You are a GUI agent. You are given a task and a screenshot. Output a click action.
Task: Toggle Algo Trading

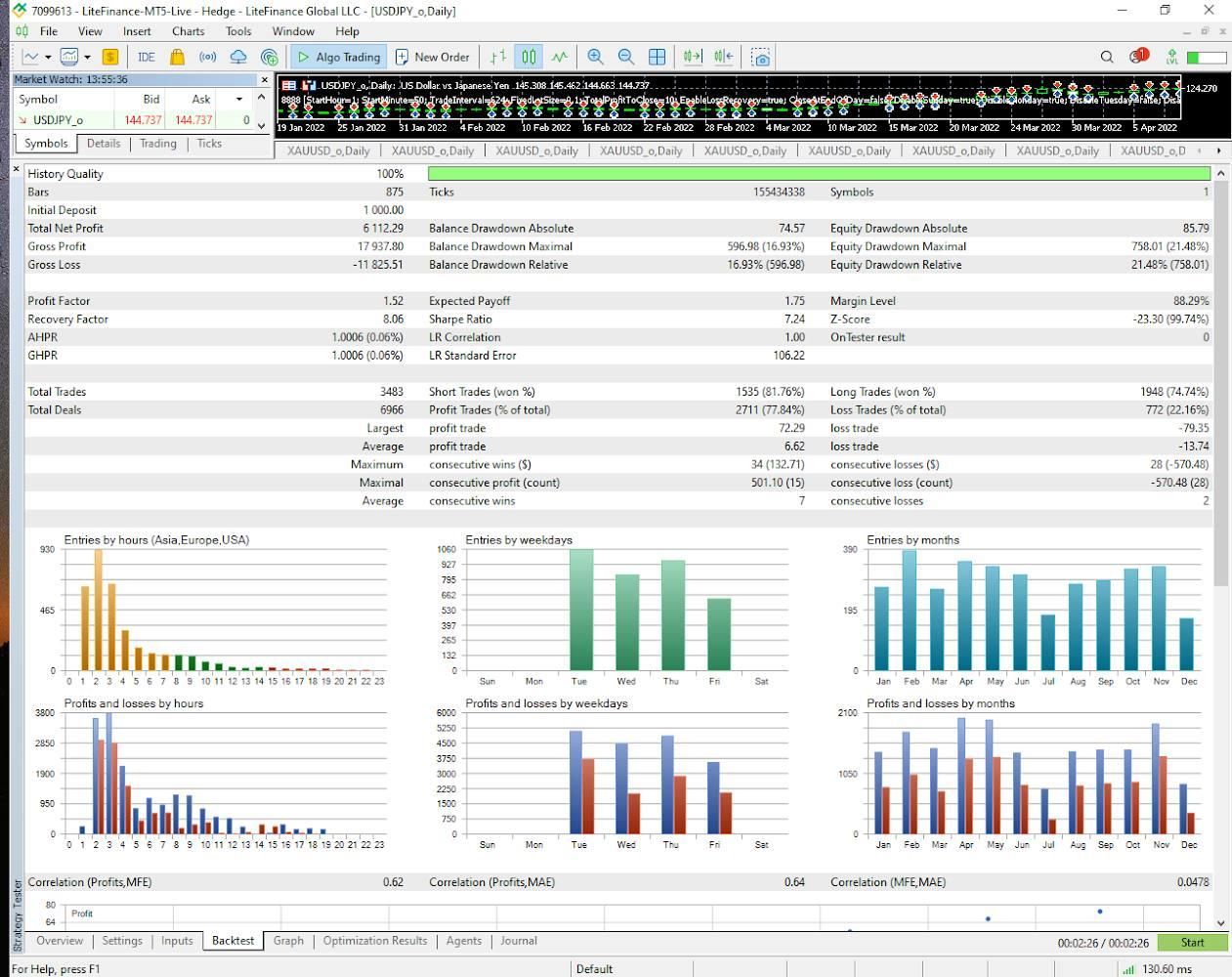(x=338, y=57)
